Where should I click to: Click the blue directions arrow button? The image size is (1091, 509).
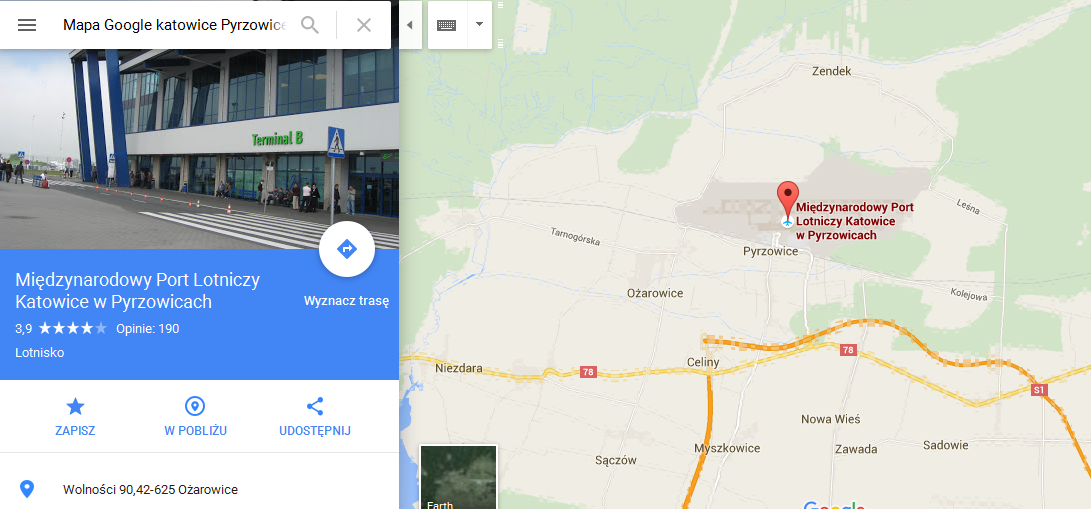347,249
